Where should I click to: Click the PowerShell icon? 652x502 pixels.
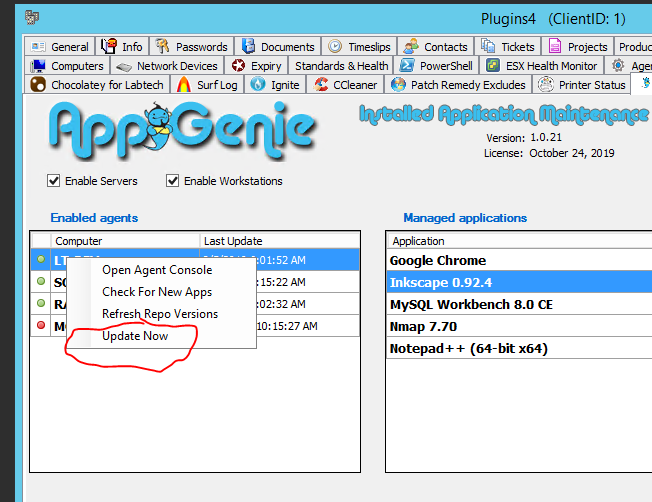(407, 65)
